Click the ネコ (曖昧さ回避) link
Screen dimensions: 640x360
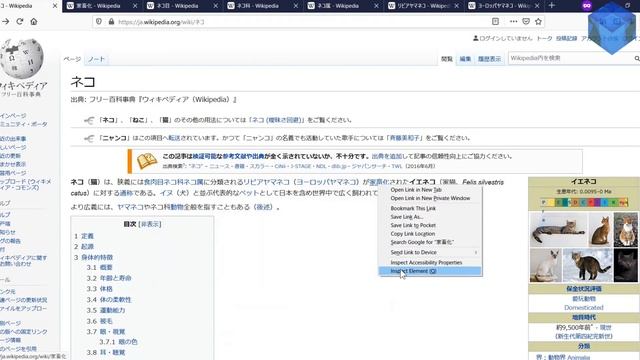[x=277, y=120]
